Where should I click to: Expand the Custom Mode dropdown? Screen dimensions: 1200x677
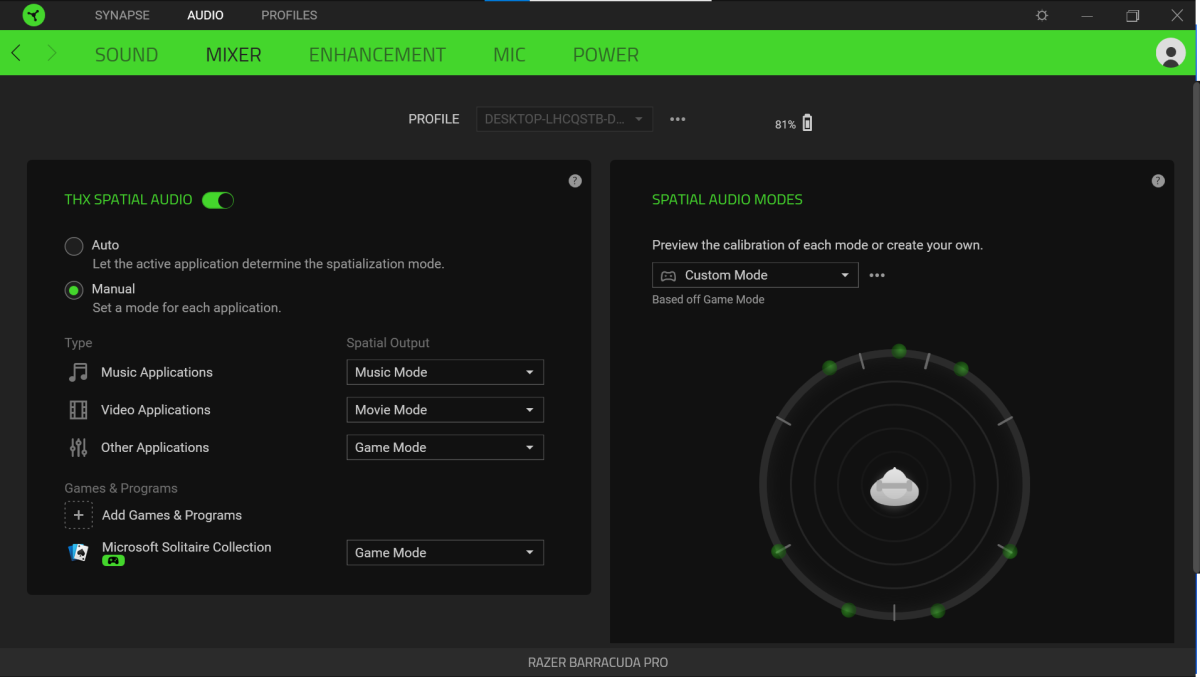coord(755,275)
